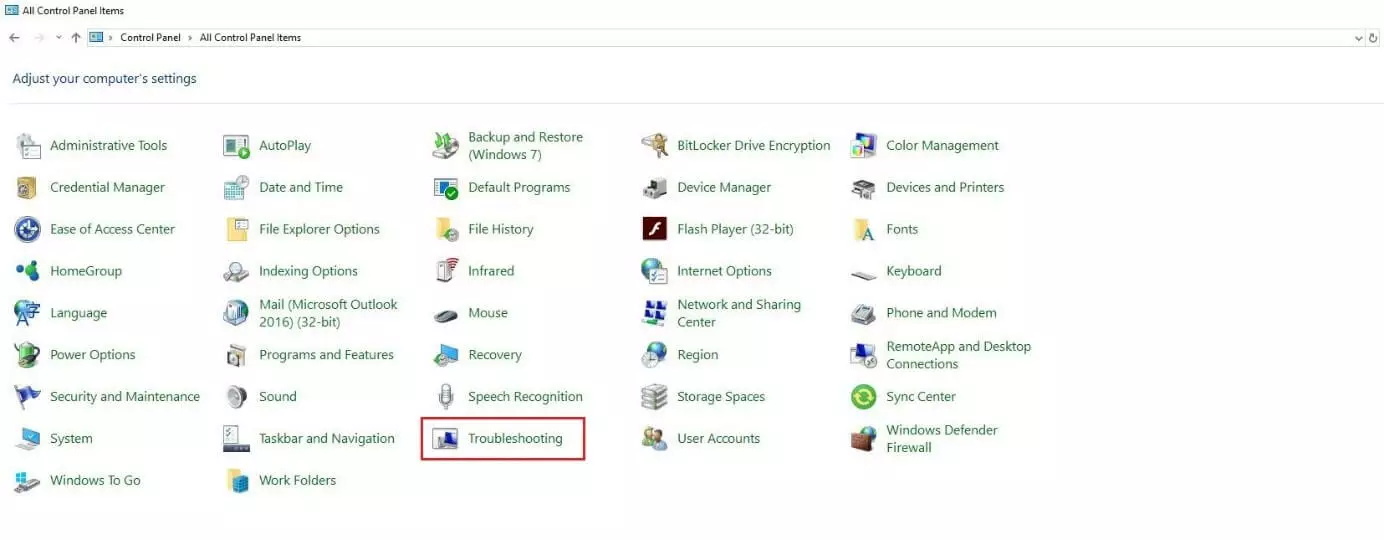Click the Forward navigation arrow
The width and height of the screenshot is (1384, 540).
point(39,38)
